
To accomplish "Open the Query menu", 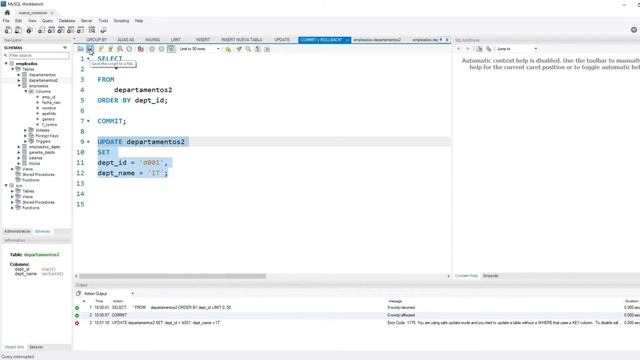I will (x=47, y=21).
